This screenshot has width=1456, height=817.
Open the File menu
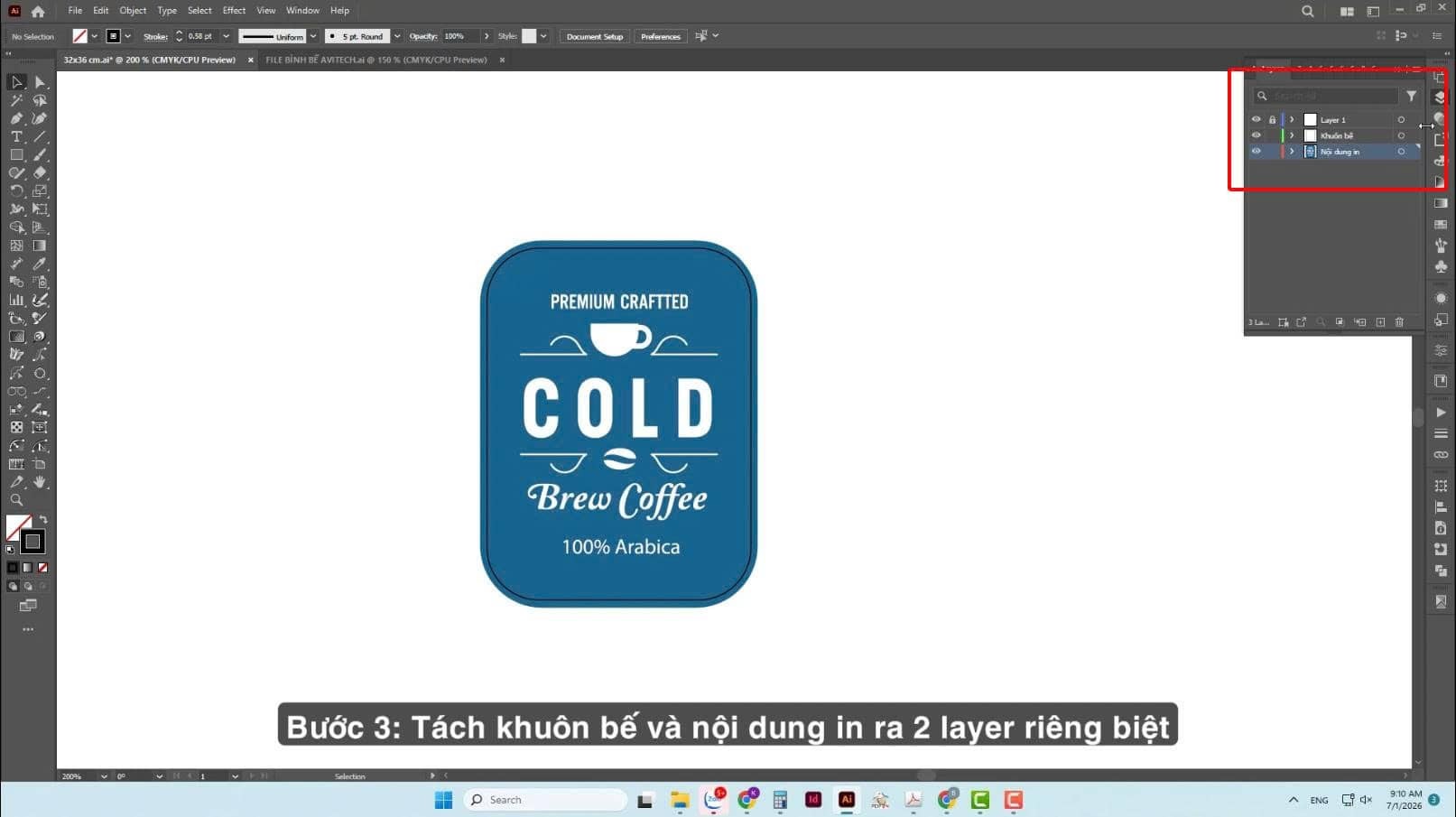click(x=75, y=11)
